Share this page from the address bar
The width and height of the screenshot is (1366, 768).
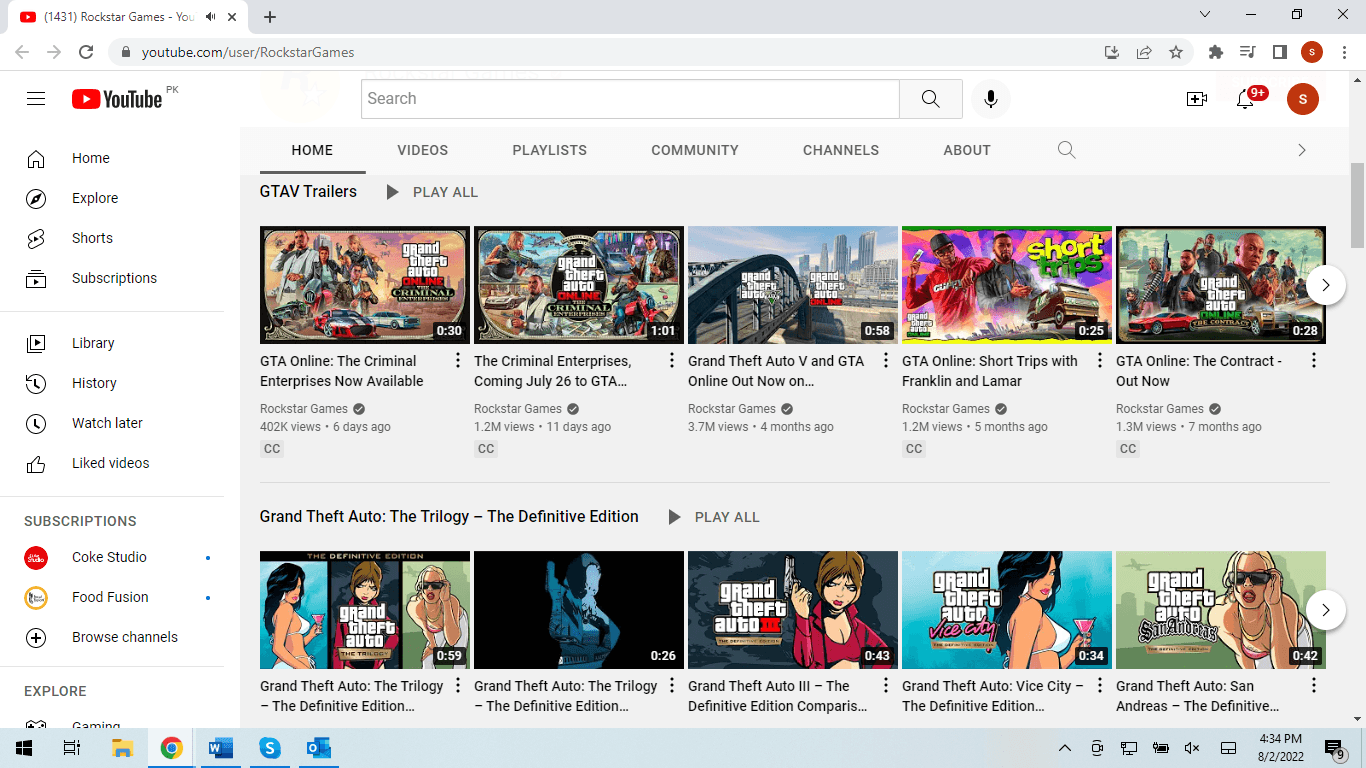1144,52
